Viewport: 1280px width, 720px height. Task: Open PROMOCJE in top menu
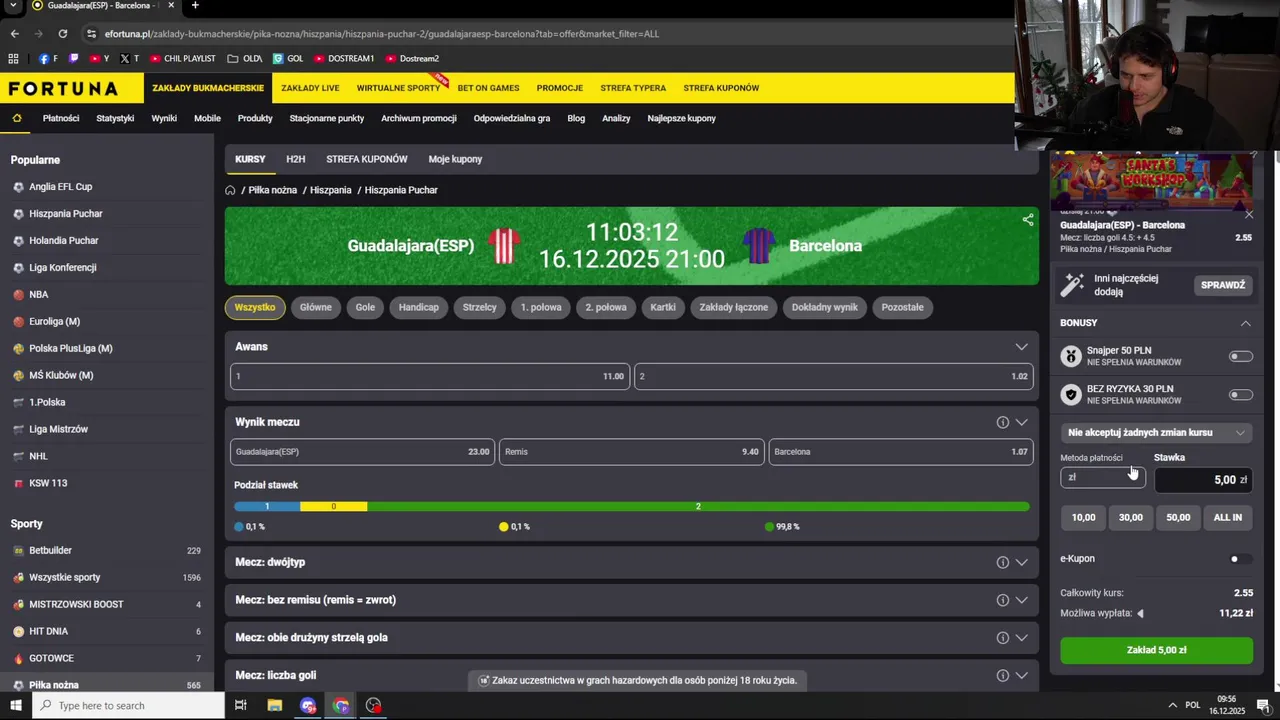point(559,88)
